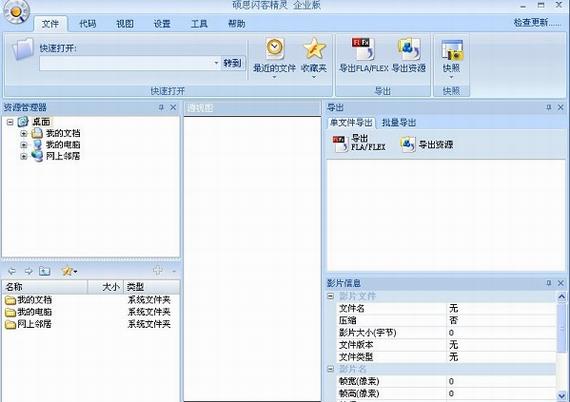The height and width of the screenshot is (402, 570).
Task: Switch to 批量导出 tab
Action: click(399, 122)
